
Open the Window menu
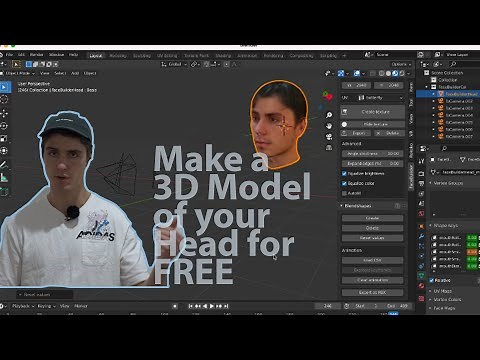pos(56,55)
